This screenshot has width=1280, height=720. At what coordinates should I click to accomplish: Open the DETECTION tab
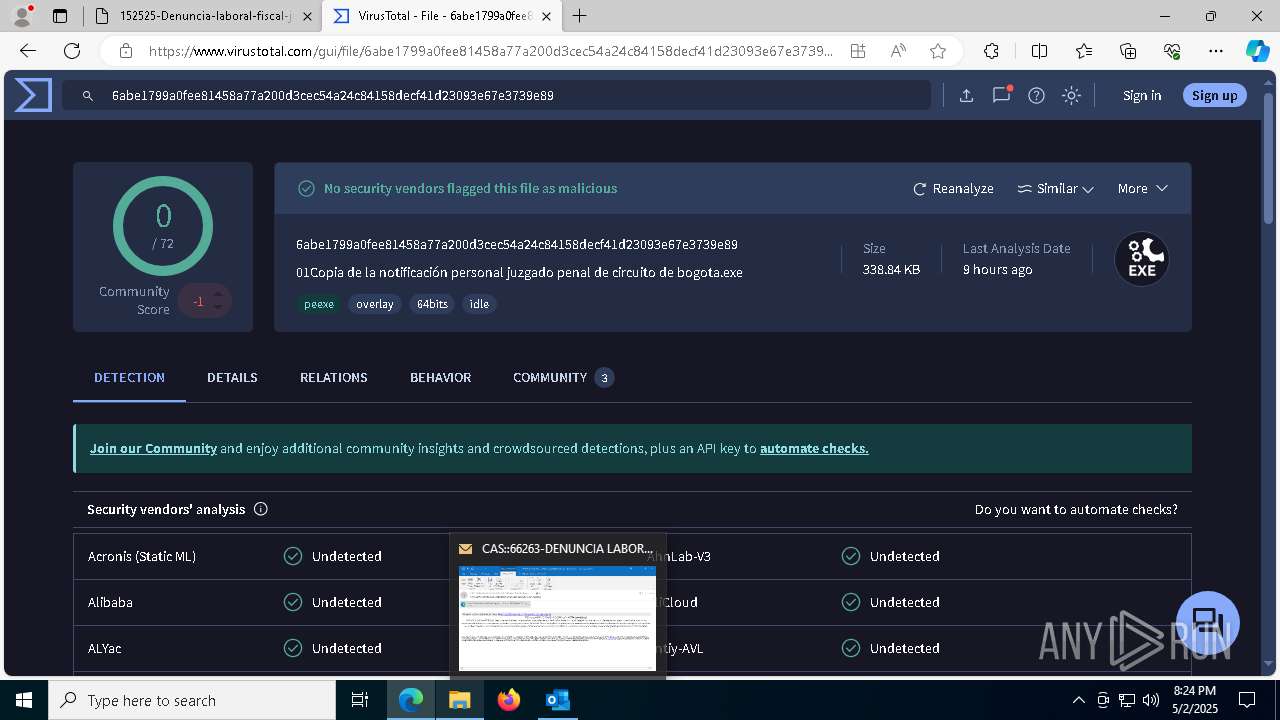pyautogui.click(x=129, y=377)
